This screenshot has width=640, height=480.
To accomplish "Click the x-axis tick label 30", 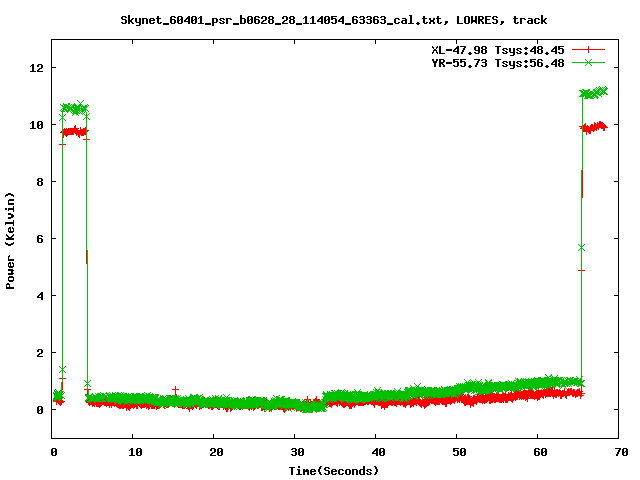I will tap(297, 452).
